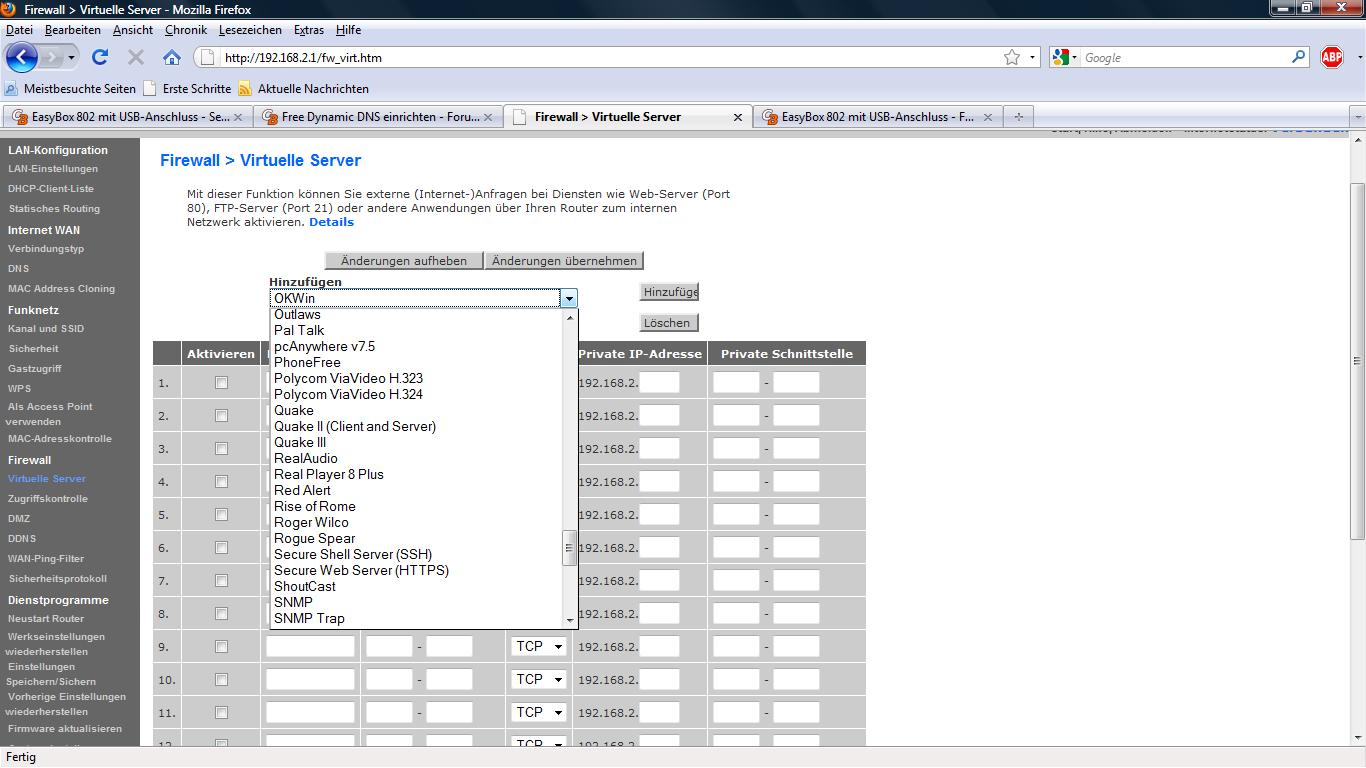Image resolution: width=1366 pixels, height=768 pixels.
Task: Open the TCP protocol dropdown in row 9
Action: click(x=539, y=647)
